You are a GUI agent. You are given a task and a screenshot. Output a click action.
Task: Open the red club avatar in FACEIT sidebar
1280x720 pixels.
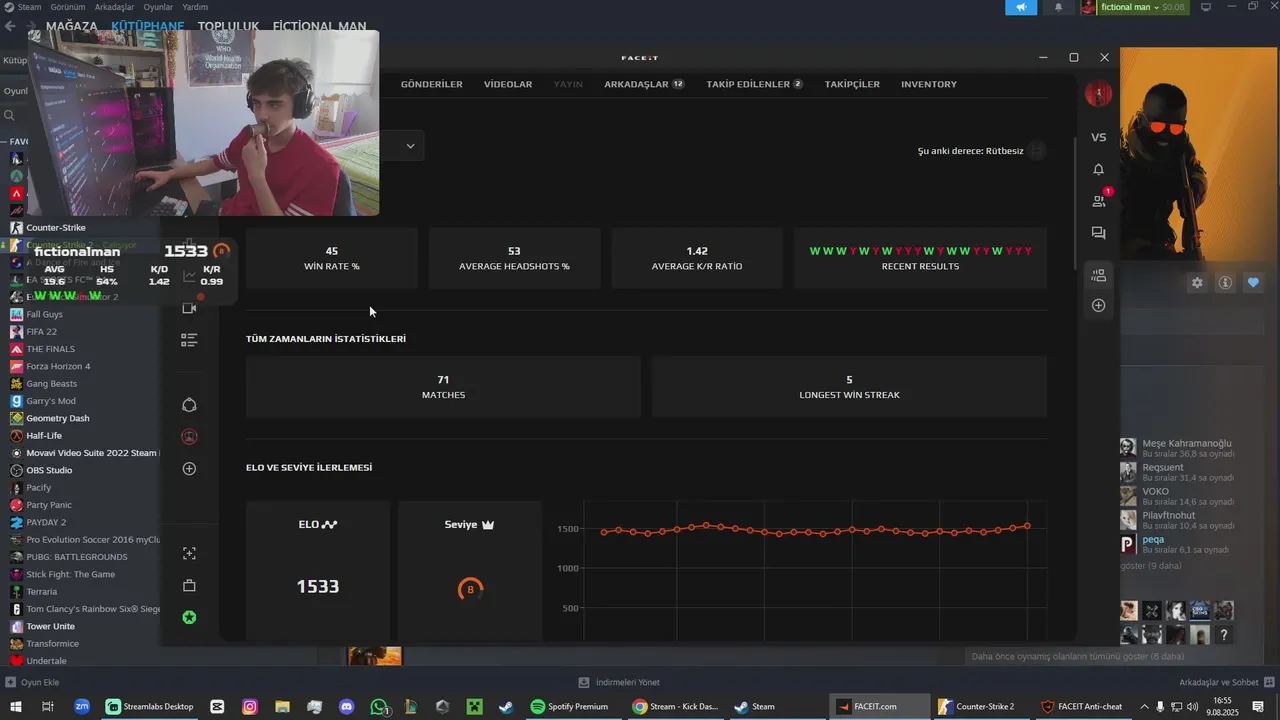click(x=189, y=437)
